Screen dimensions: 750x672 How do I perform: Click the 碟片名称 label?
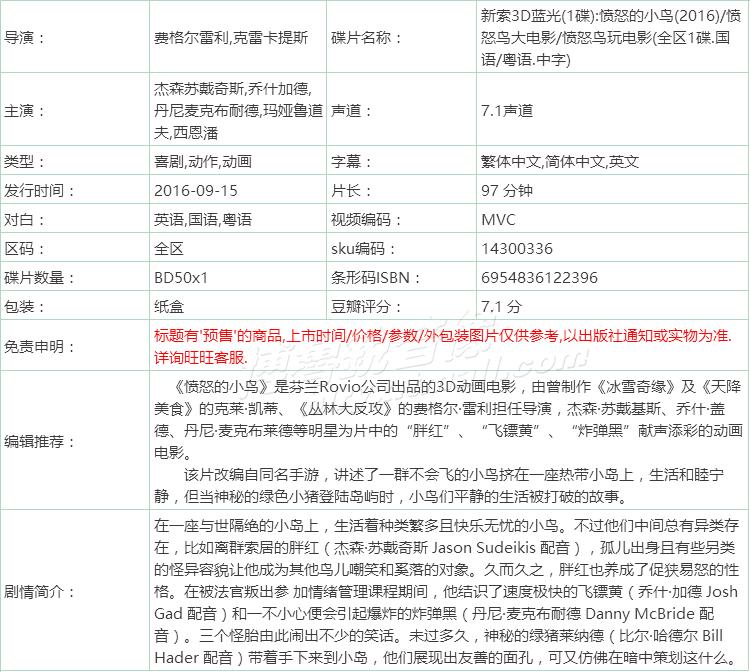pyautogui.click(x=366, y=38)
